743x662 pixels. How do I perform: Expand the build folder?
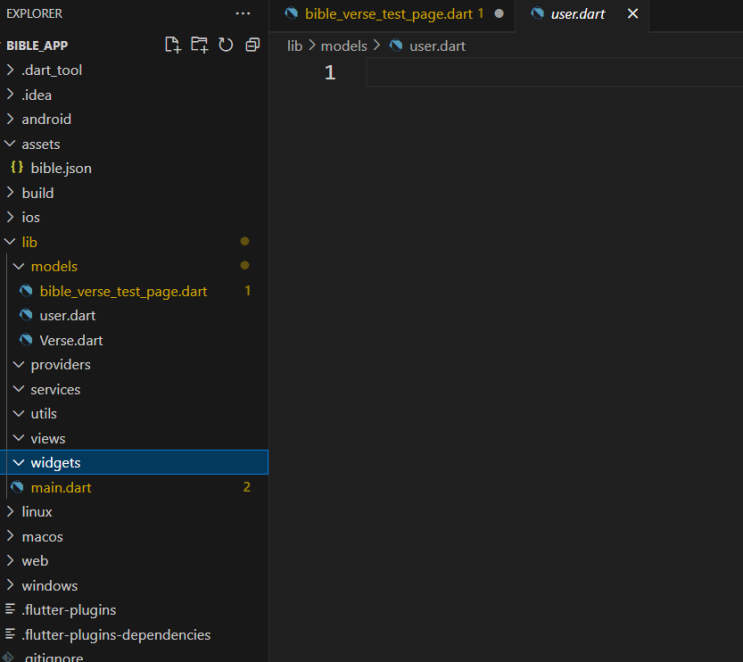tap(135, 193)
